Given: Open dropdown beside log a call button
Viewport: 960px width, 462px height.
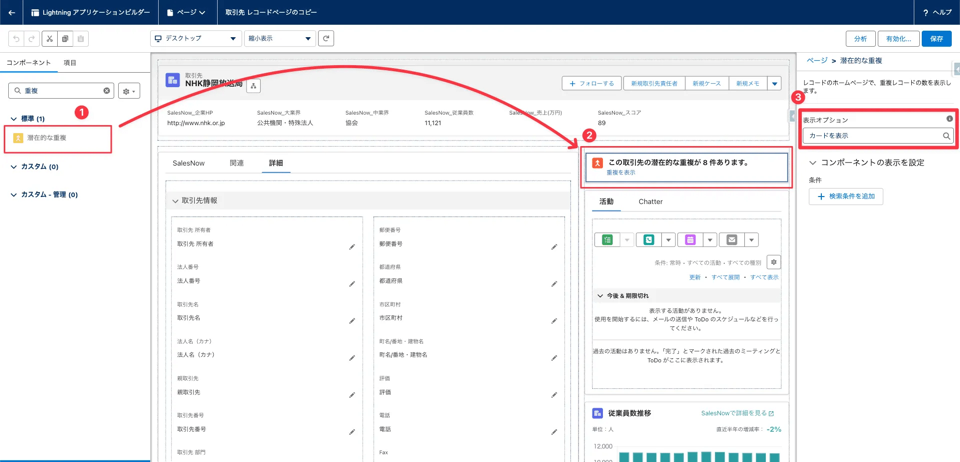Looking at the screenshot, I should click(669, 240).
